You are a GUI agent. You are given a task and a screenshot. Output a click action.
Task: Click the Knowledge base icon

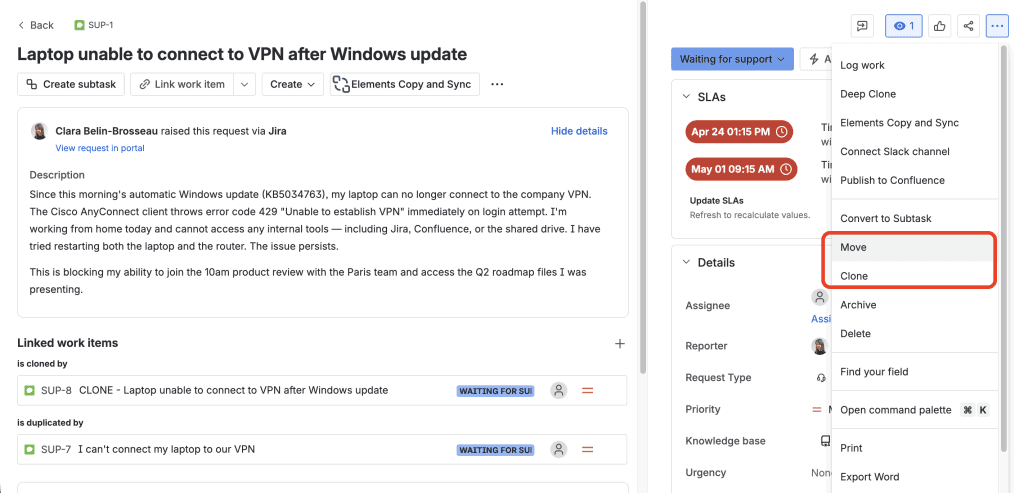pos(825,441)
